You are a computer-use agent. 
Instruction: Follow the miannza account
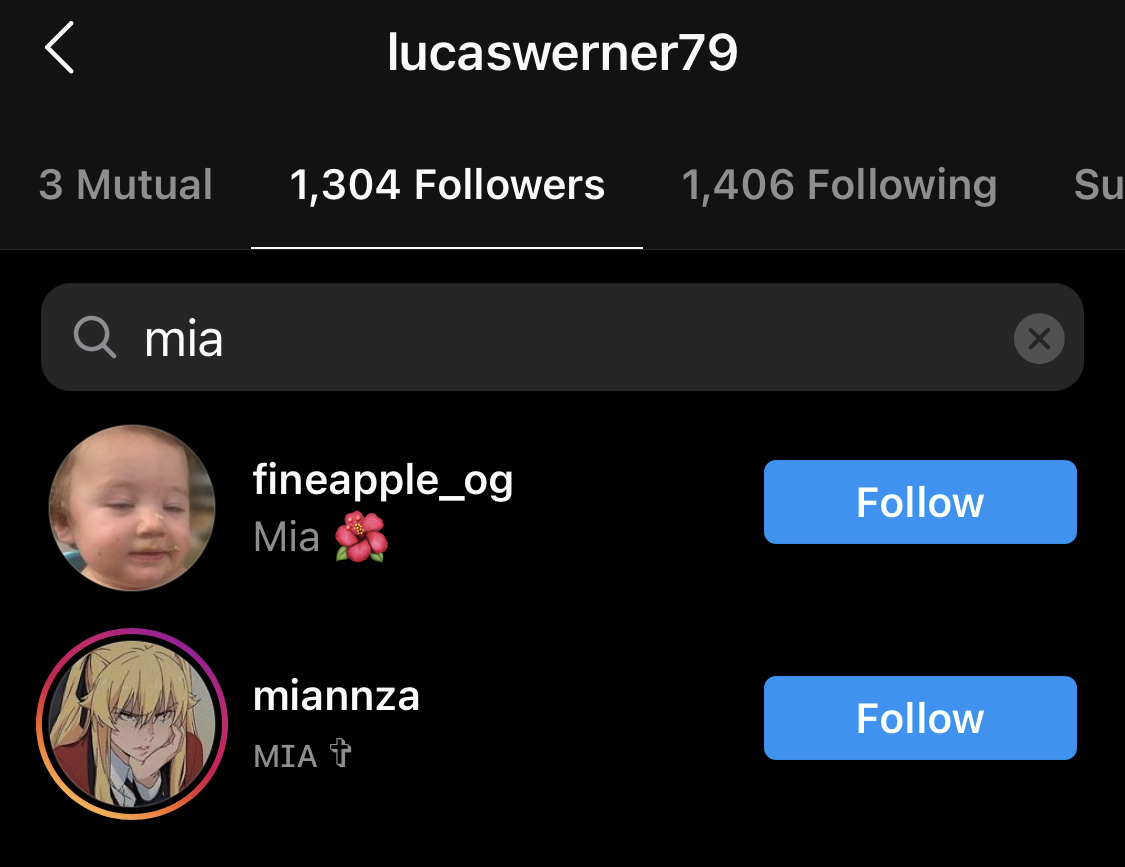[x=920, y=718]
